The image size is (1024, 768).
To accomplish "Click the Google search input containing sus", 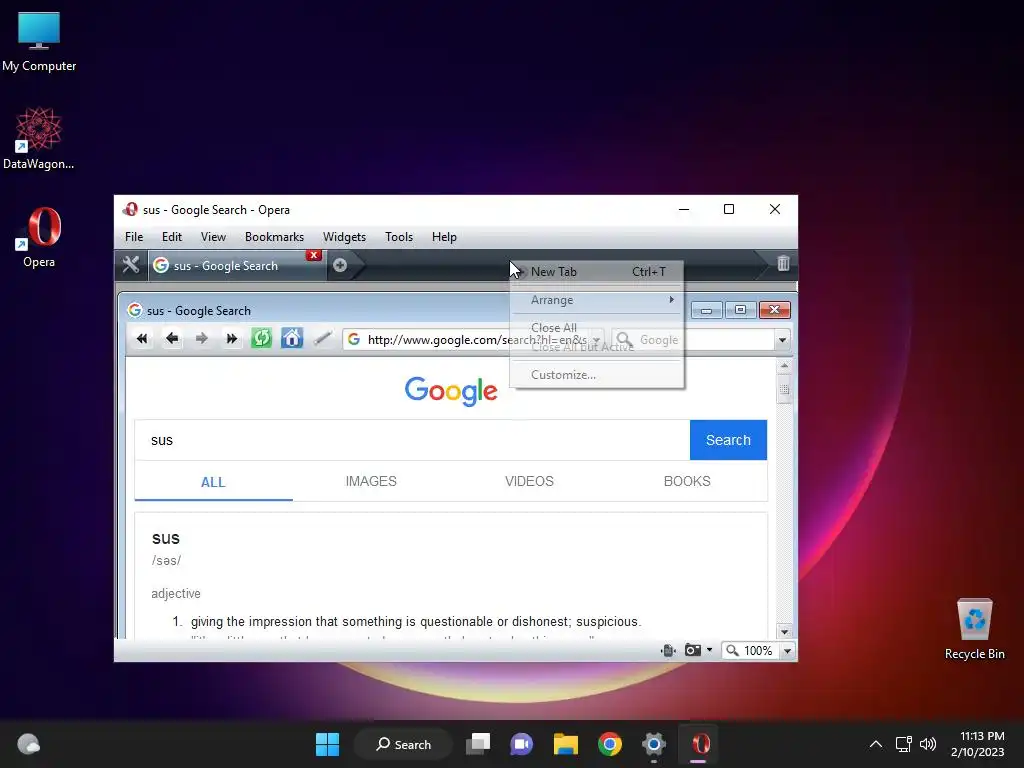I will click(412, 440).
